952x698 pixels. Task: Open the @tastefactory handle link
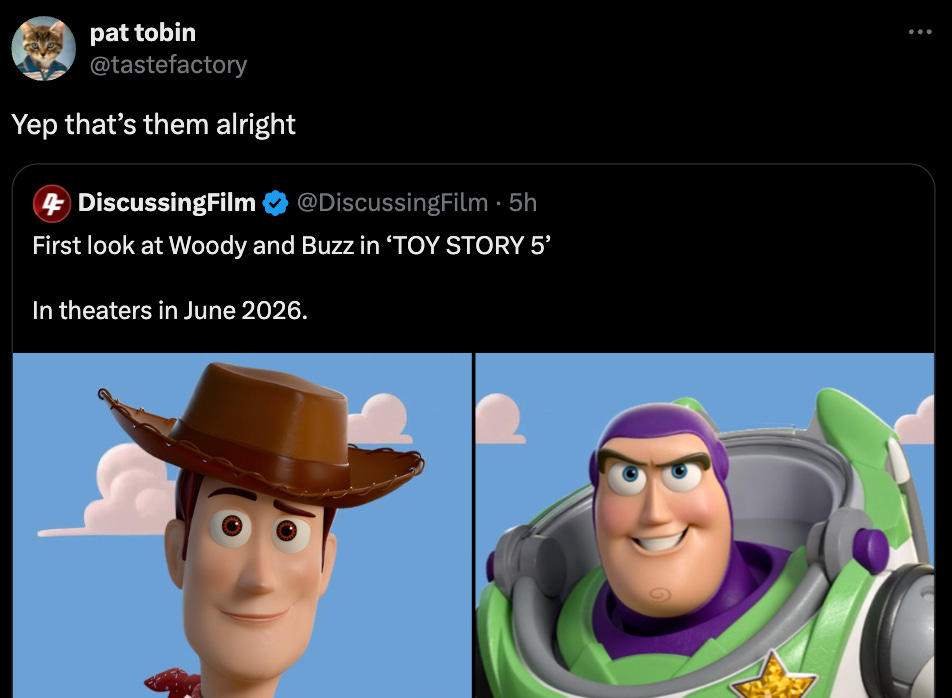[168, 64]
